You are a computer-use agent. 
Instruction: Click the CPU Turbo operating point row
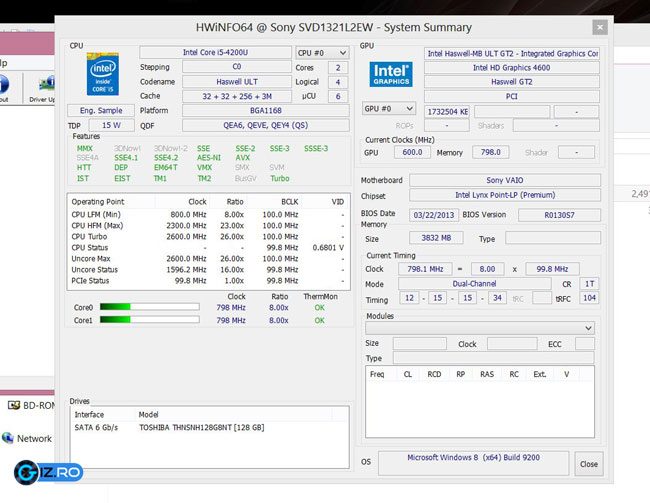pos(208,236)
